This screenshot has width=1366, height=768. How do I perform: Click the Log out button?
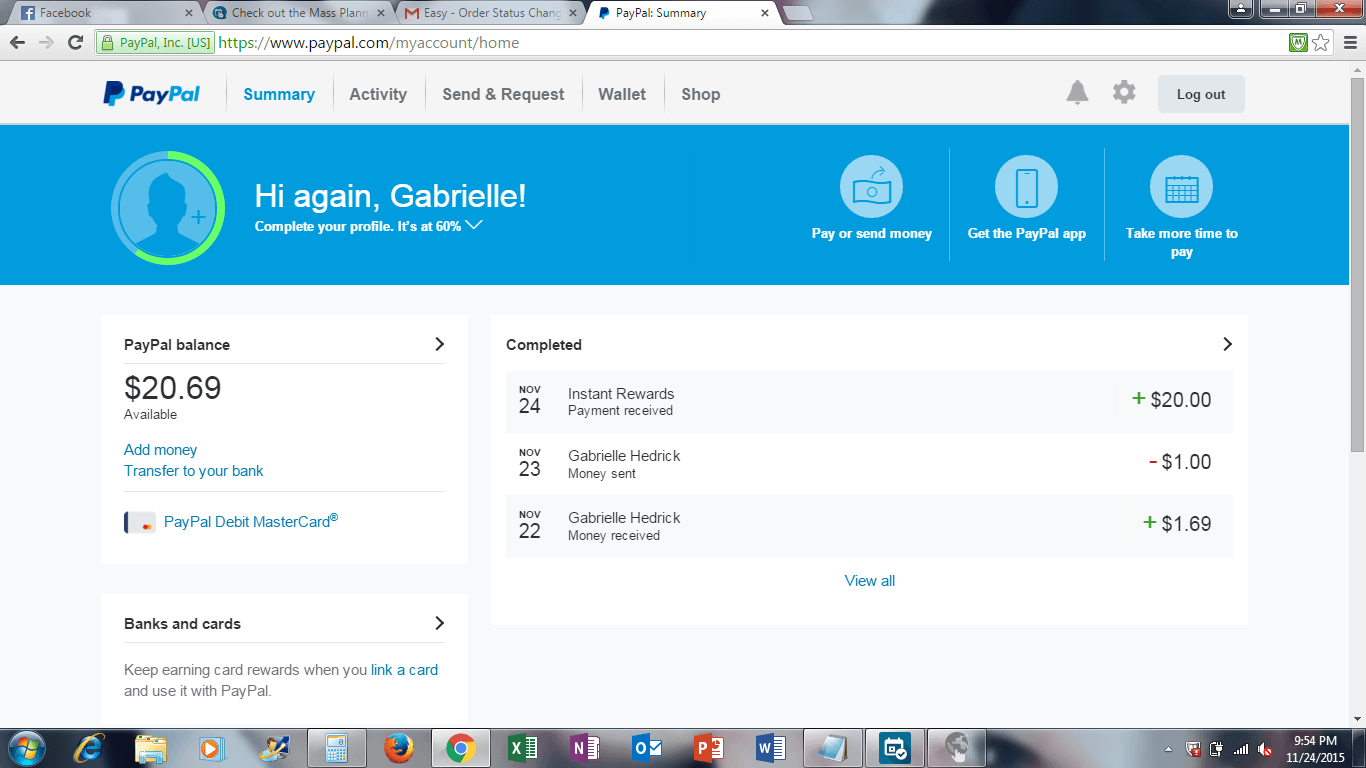[1201, 94]
